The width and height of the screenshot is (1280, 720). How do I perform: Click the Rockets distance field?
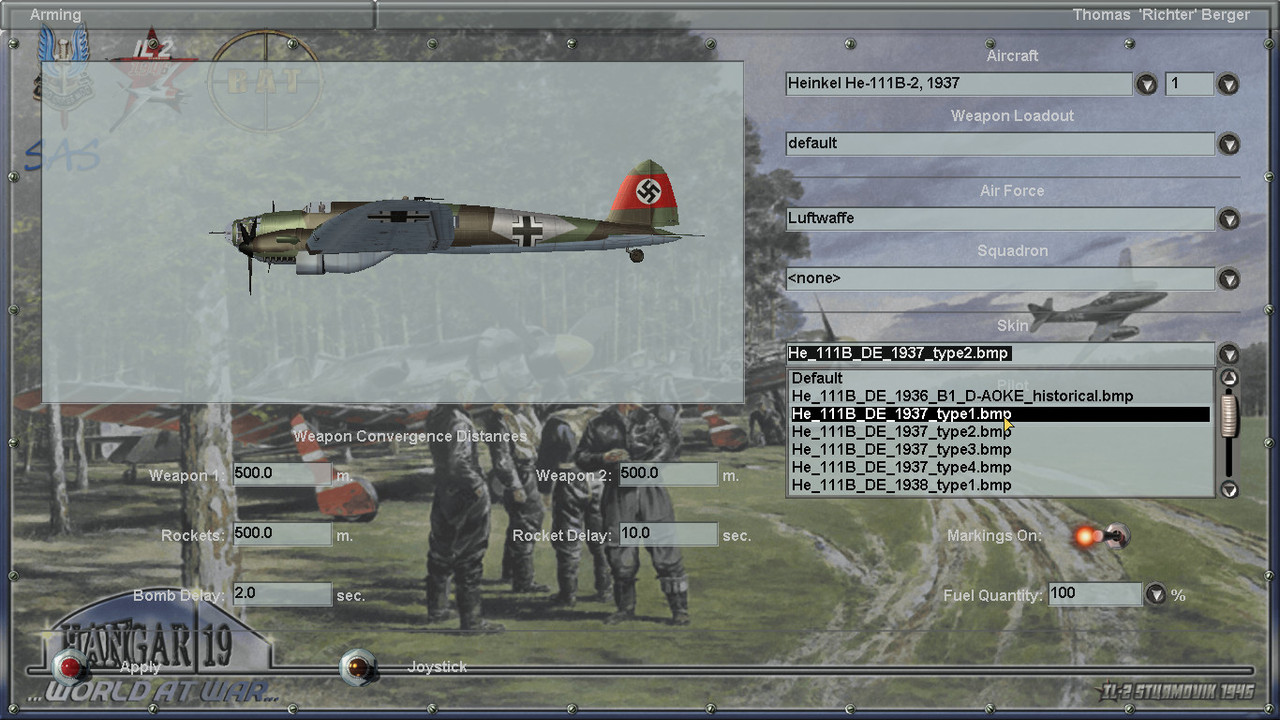[282, 534]
